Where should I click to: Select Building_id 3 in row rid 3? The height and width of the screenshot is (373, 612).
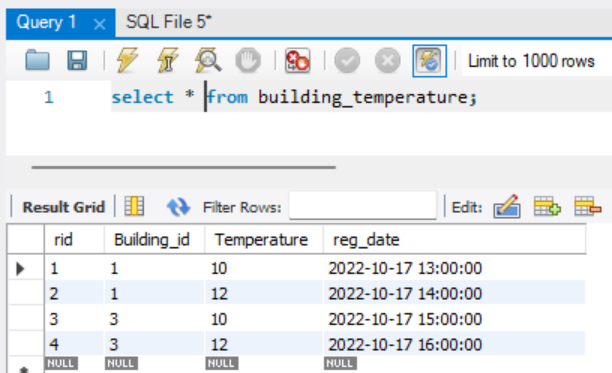tap(155, 319)
